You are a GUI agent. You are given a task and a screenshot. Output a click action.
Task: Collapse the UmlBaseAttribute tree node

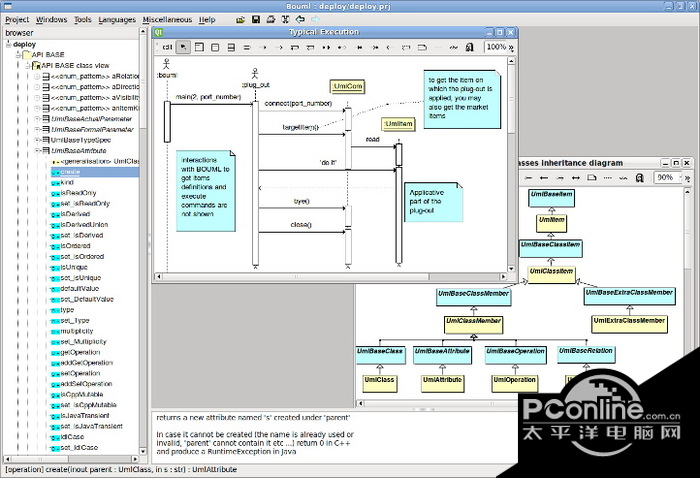(x=37, y=150)
